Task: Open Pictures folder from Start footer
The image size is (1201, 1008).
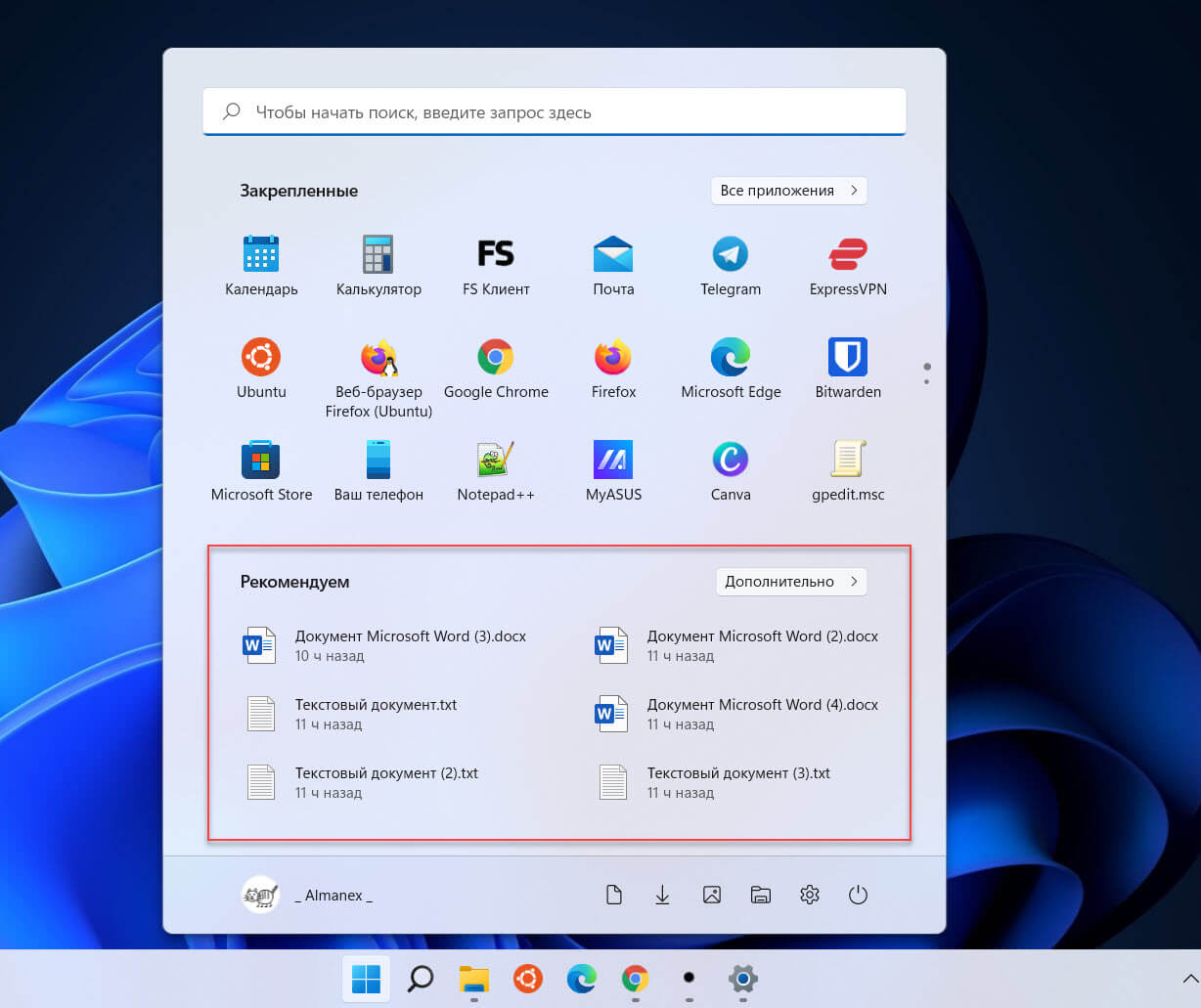Action: [712, 895]
